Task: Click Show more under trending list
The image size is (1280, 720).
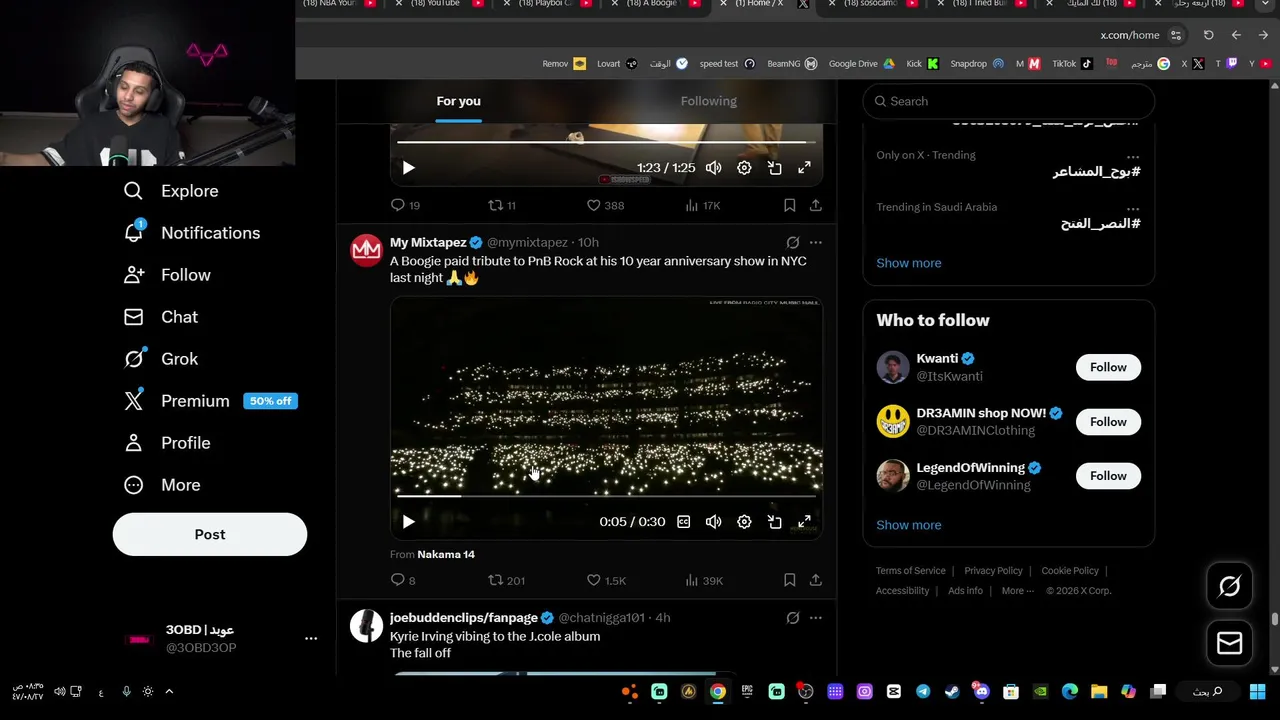Action: 909,263
